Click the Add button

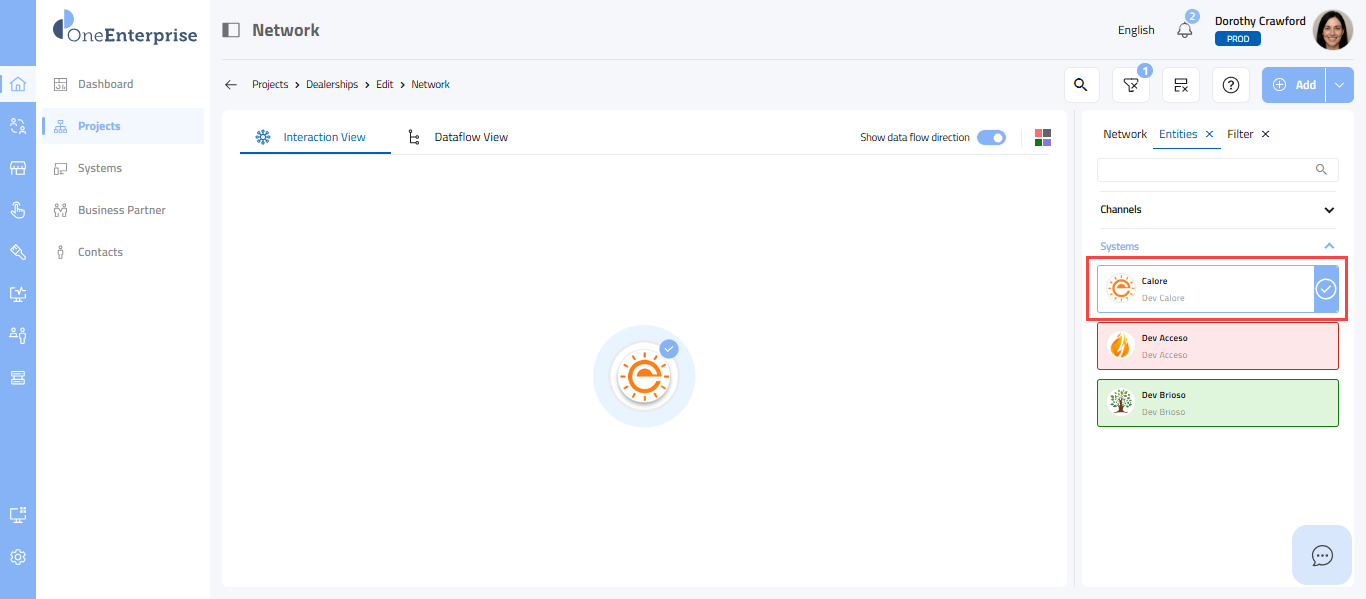pyautogui.click(x=1294, y=85)
